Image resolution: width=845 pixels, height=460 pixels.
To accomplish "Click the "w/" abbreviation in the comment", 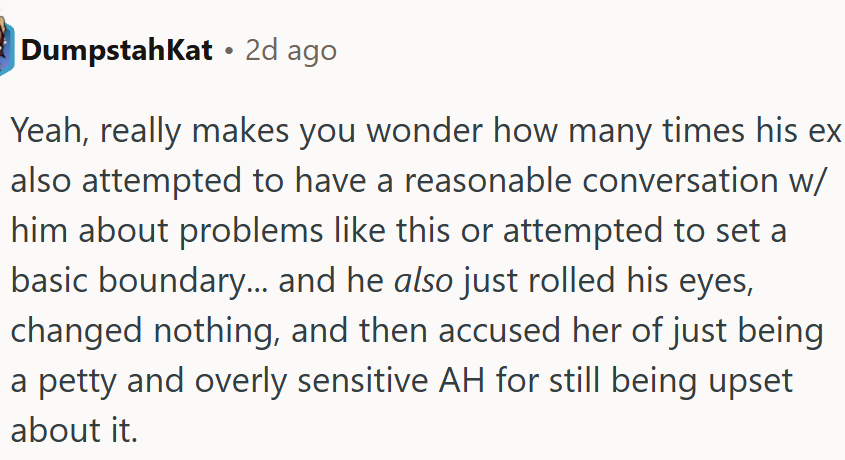I will 812,182.
